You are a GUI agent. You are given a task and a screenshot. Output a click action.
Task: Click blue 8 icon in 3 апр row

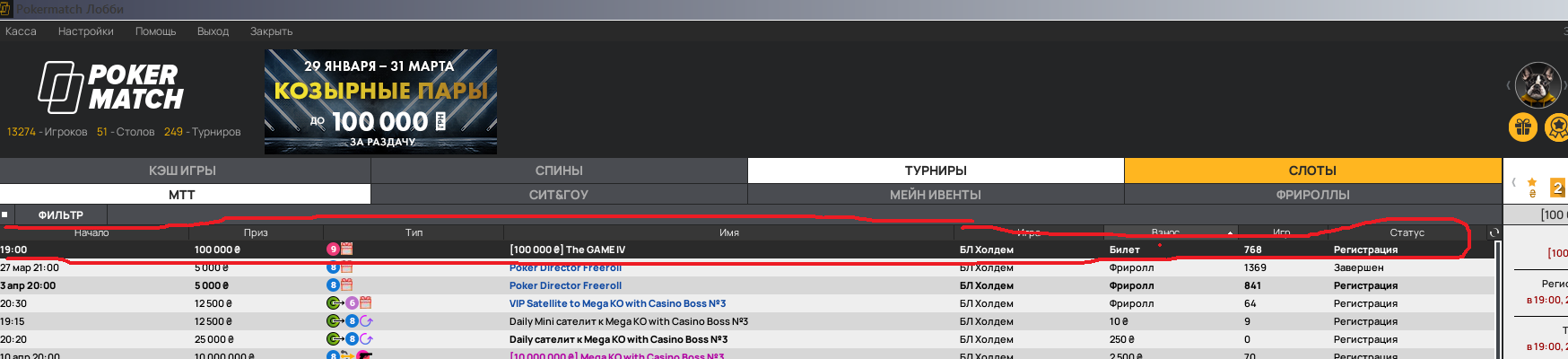(333, 285)
